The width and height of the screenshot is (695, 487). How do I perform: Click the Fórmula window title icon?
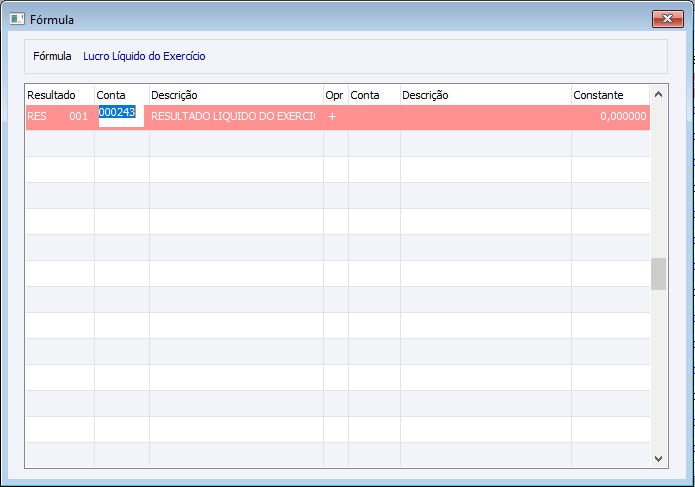pos(17,19)
